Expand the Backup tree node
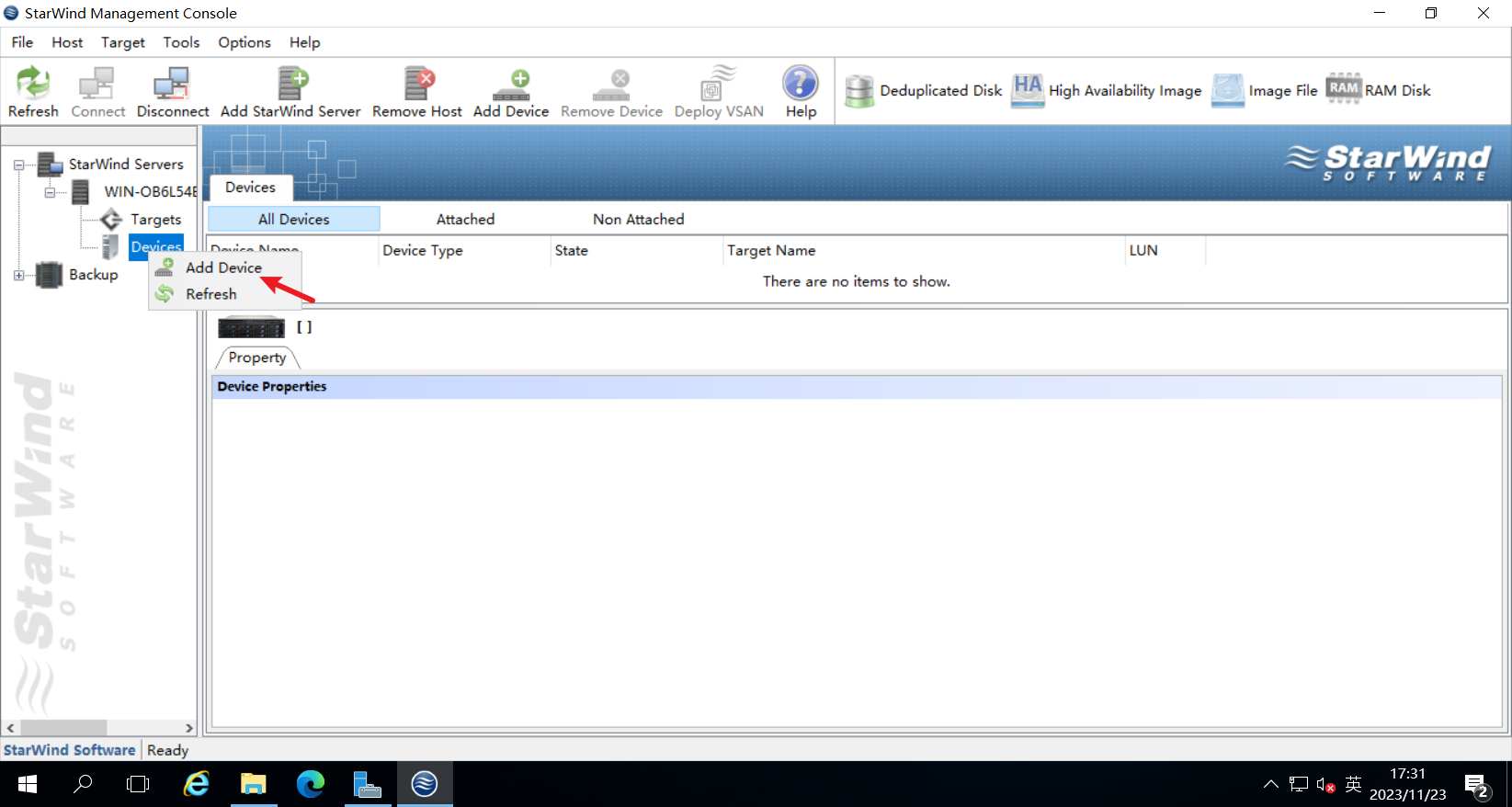Image resolution: width=1512 pixels, height=807 pixels. [18, 275]
